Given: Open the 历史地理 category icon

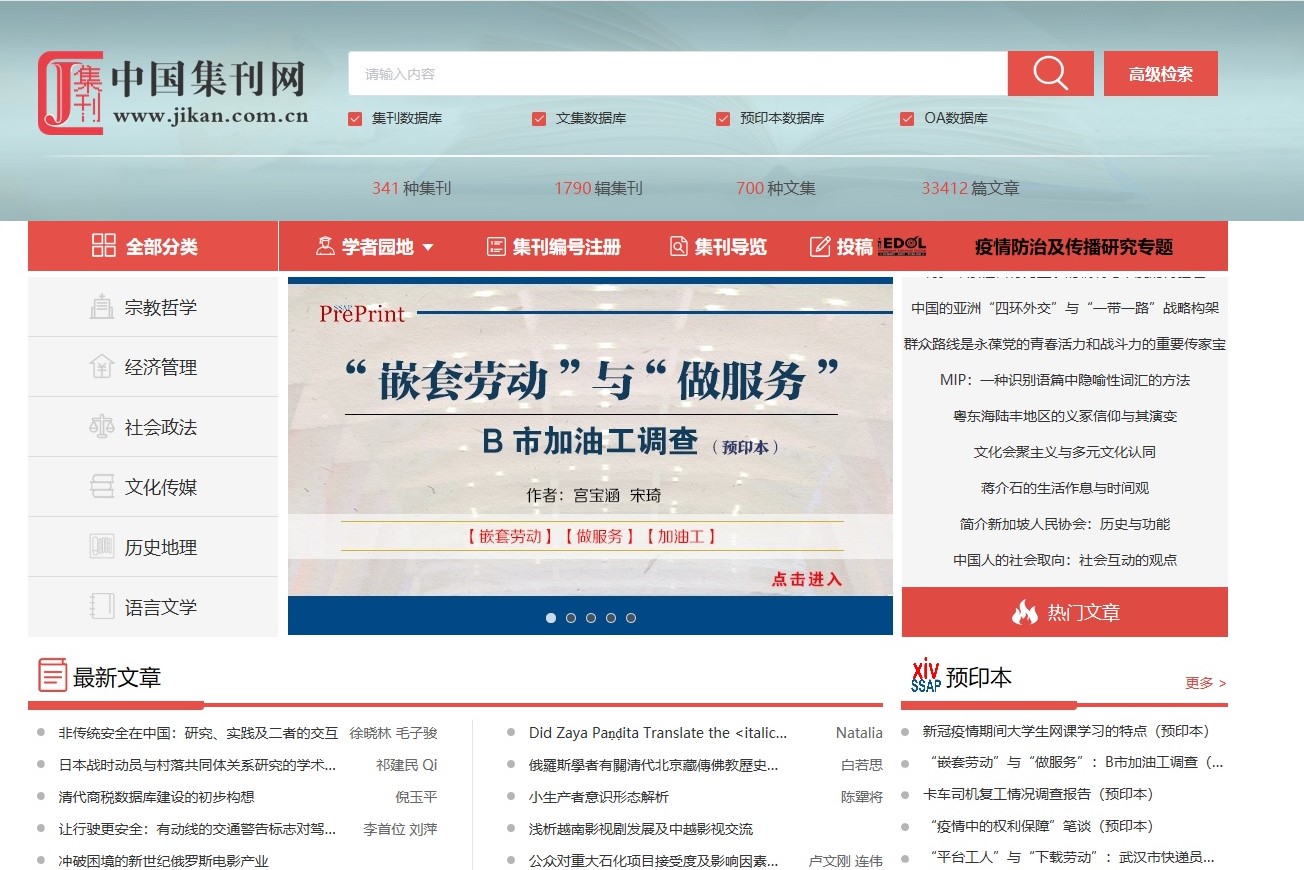Looking at the screenshot, I should (102, 547).
